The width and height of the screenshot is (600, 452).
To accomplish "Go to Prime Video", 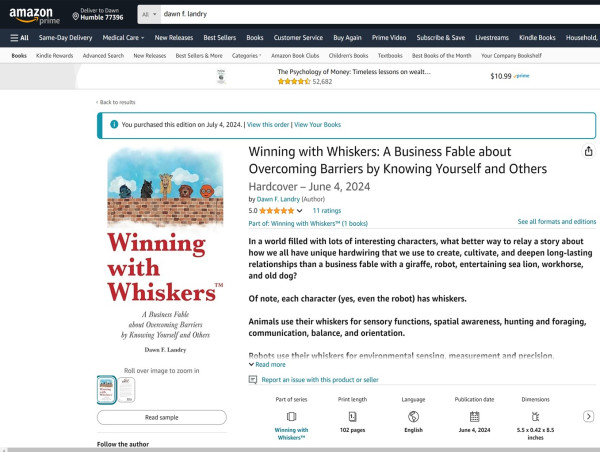I will (389, 38).
